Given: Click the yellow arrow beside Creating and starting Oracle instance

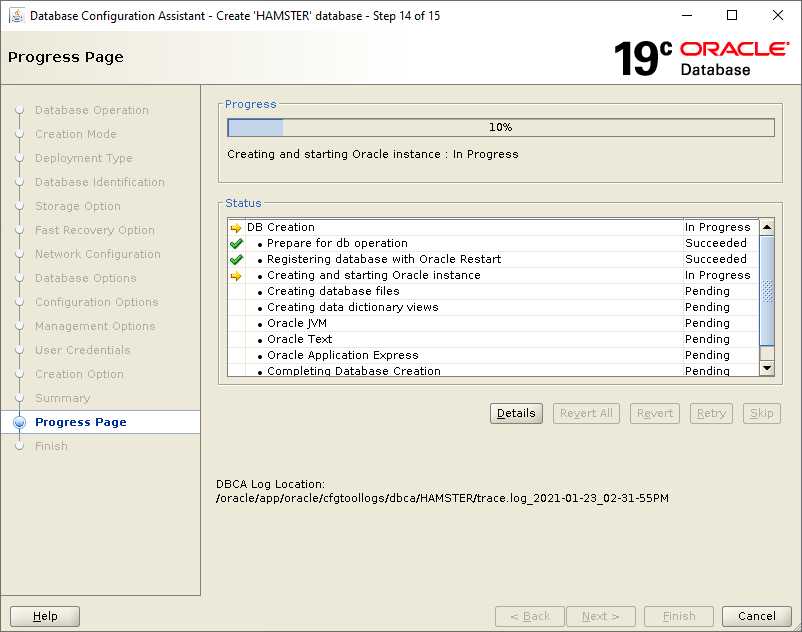Looking at the screenshot, I should [x=236, y=276].
